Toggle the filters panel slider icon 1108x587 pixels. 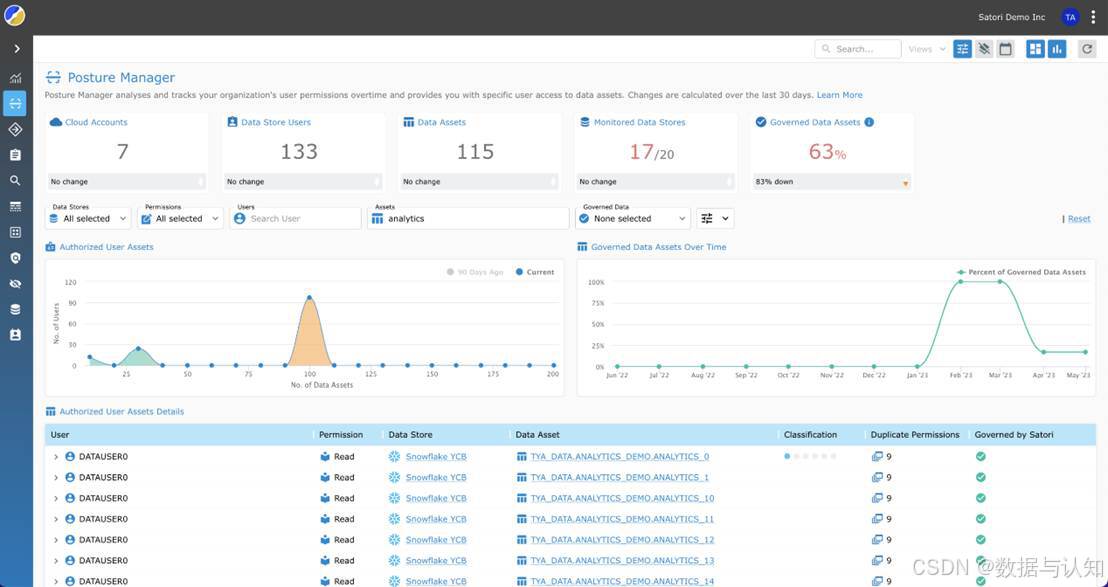(962, 49)
